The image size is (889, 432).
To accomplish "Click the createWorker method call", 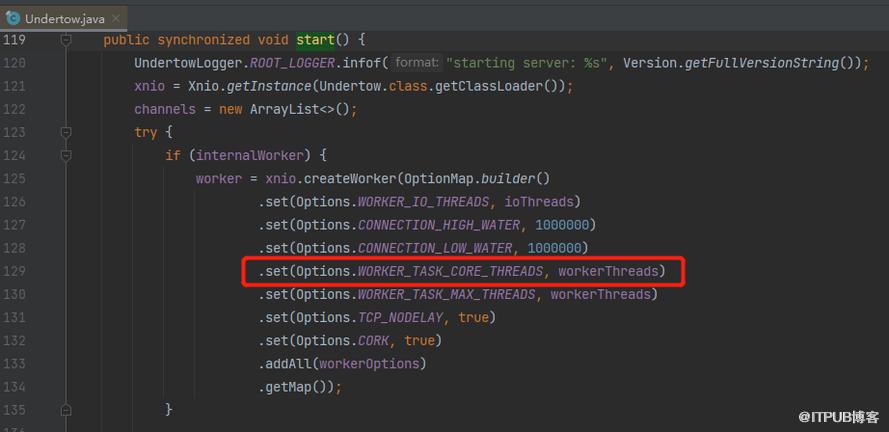I will point(349,179).
